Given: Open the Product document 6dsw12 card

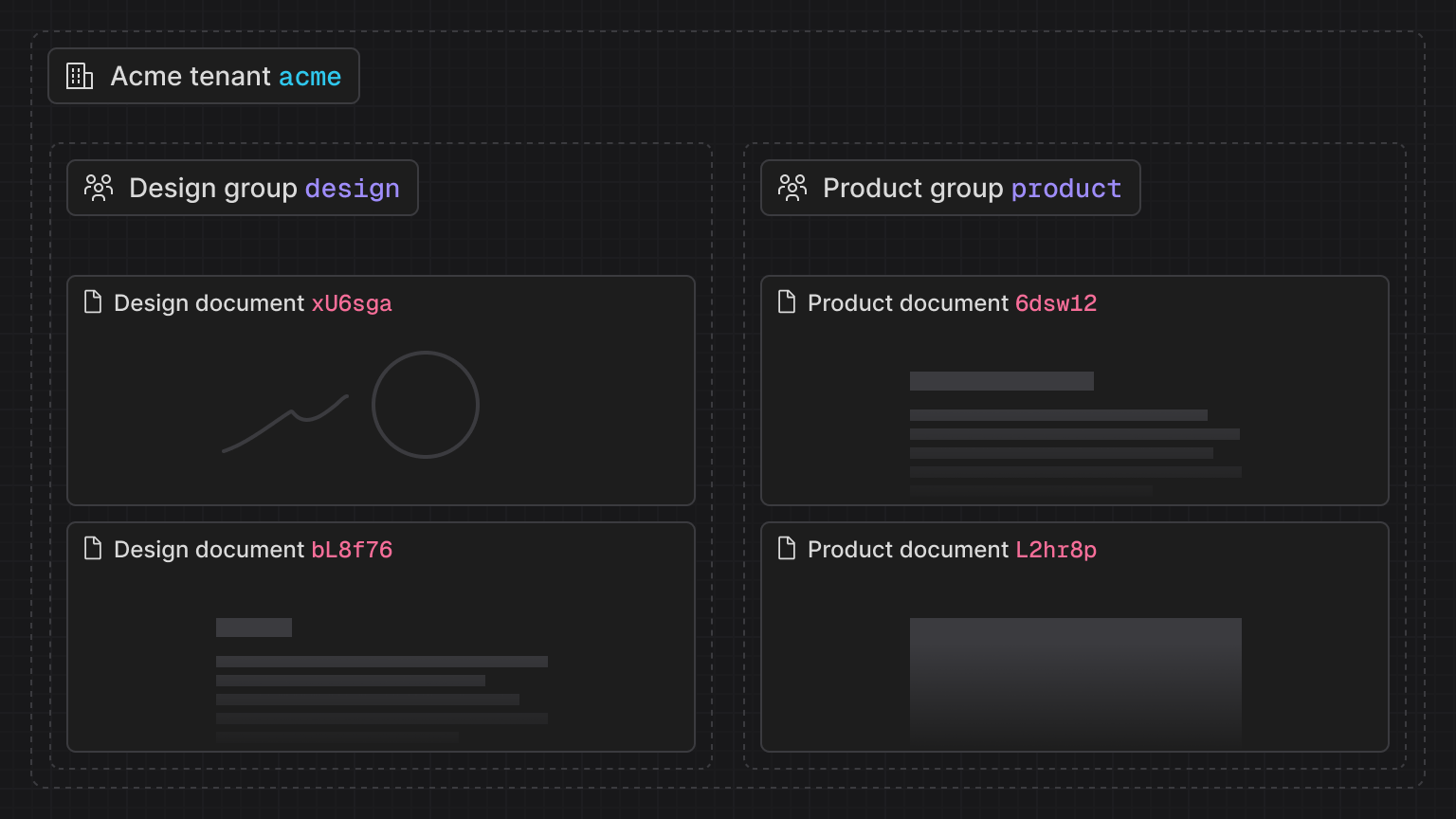Looking at the screenshot, I should (1075, 391).
